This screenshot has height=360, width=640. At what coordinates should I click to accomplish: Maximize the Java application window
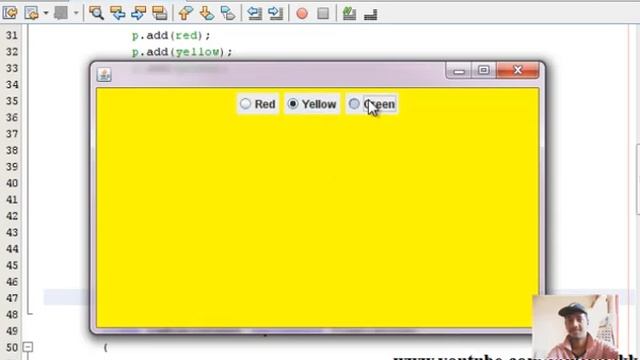tap(484, 70)
